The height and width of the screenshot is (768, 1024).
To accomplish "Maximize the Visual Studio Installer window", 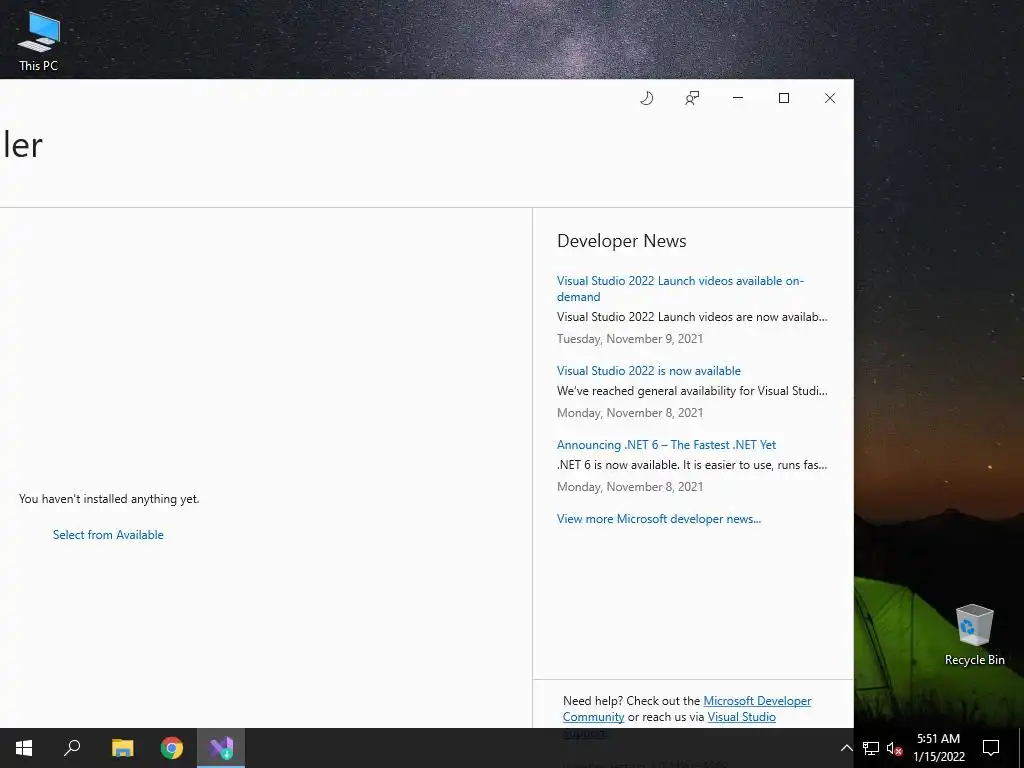I will point(784,98).
